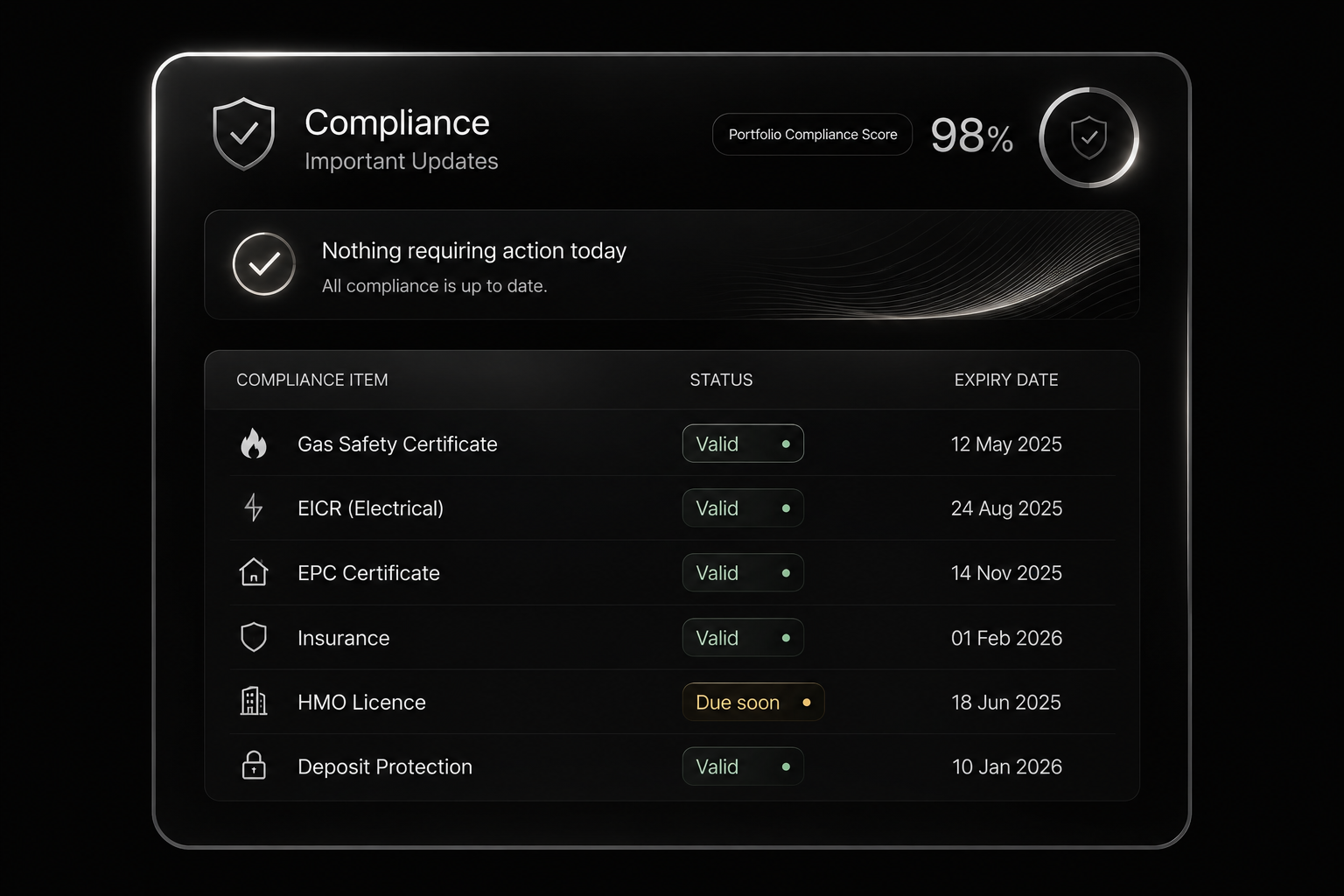The image size is (1344, 896).
Task: Click the house icon for EPC Certificate
Action: [x=254, y=572]
